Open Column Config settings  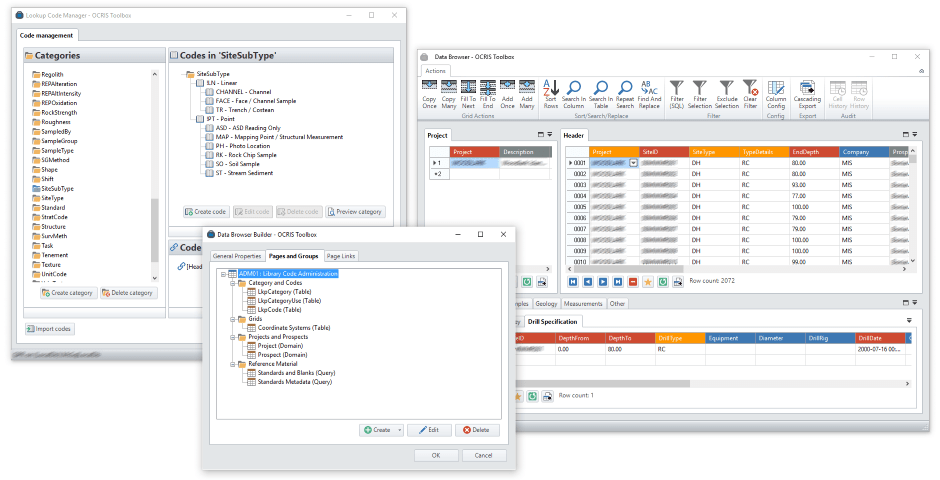(776, 93)
